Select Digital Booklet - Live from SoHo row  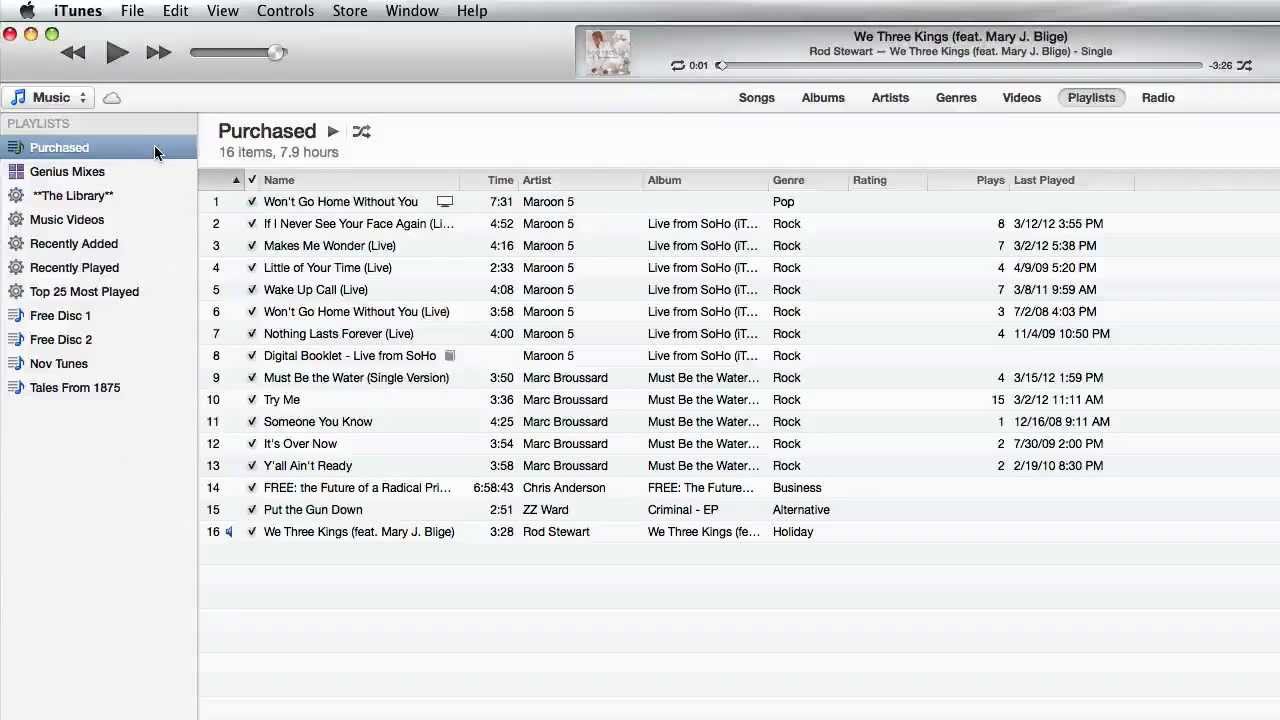pyautogui.click(x=740, y=356)
